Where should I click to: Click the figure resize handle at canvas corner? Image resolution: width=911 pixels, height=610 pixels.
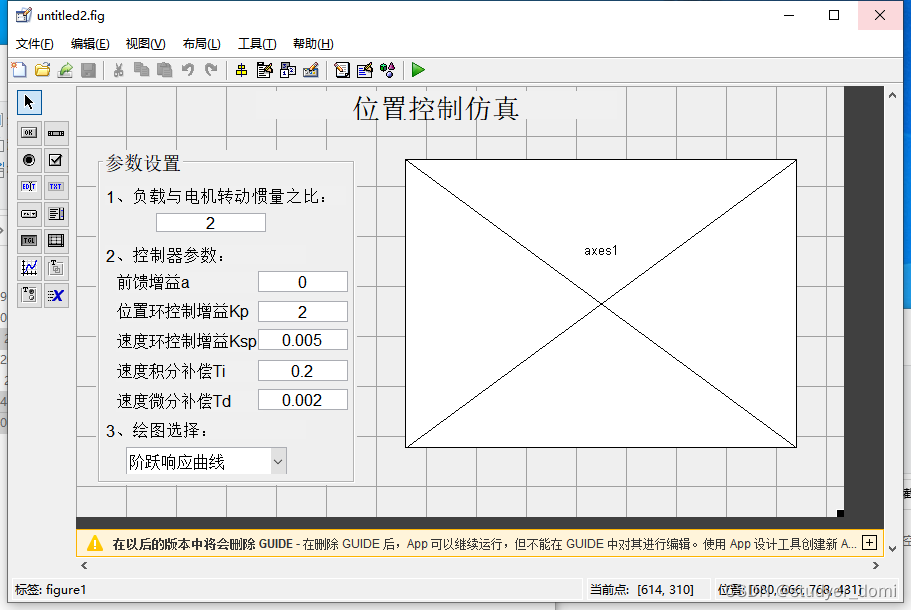pos(840,513)
